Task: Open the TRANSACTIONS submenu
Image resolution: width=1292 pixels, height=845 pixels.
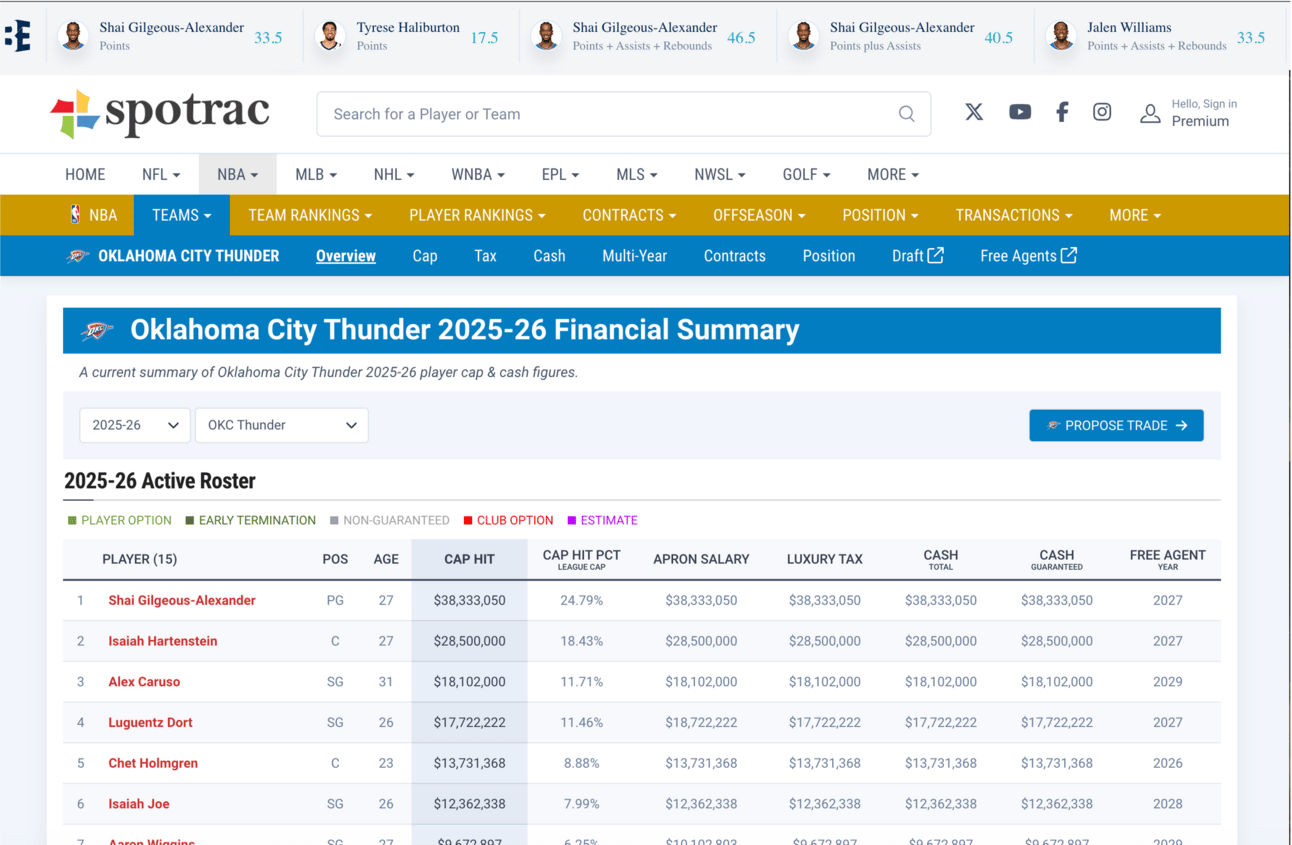Action: click(x=1014, y=215)
